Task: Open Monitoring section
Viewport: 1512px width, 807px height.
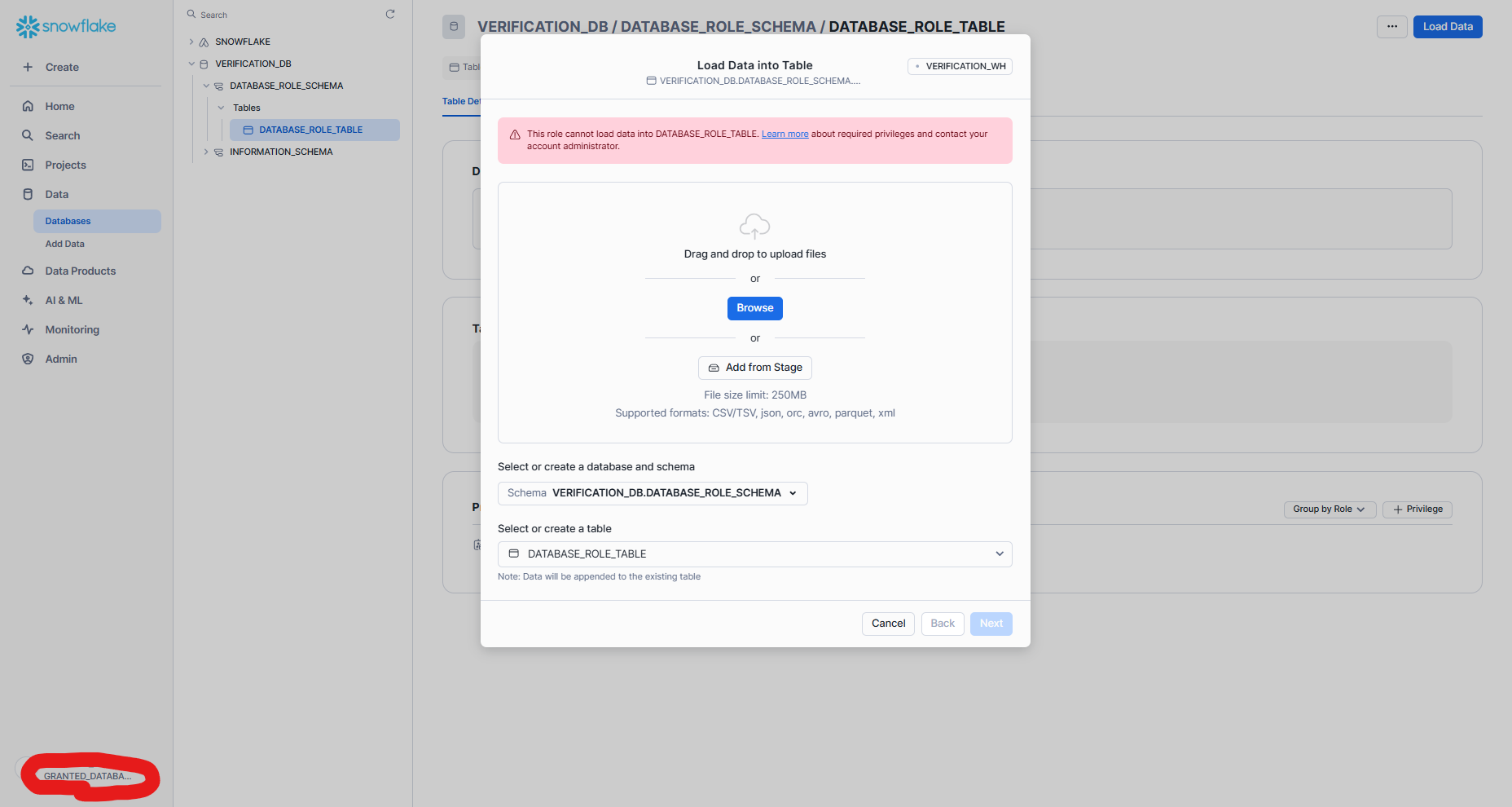Action: [x=73, y=329]
